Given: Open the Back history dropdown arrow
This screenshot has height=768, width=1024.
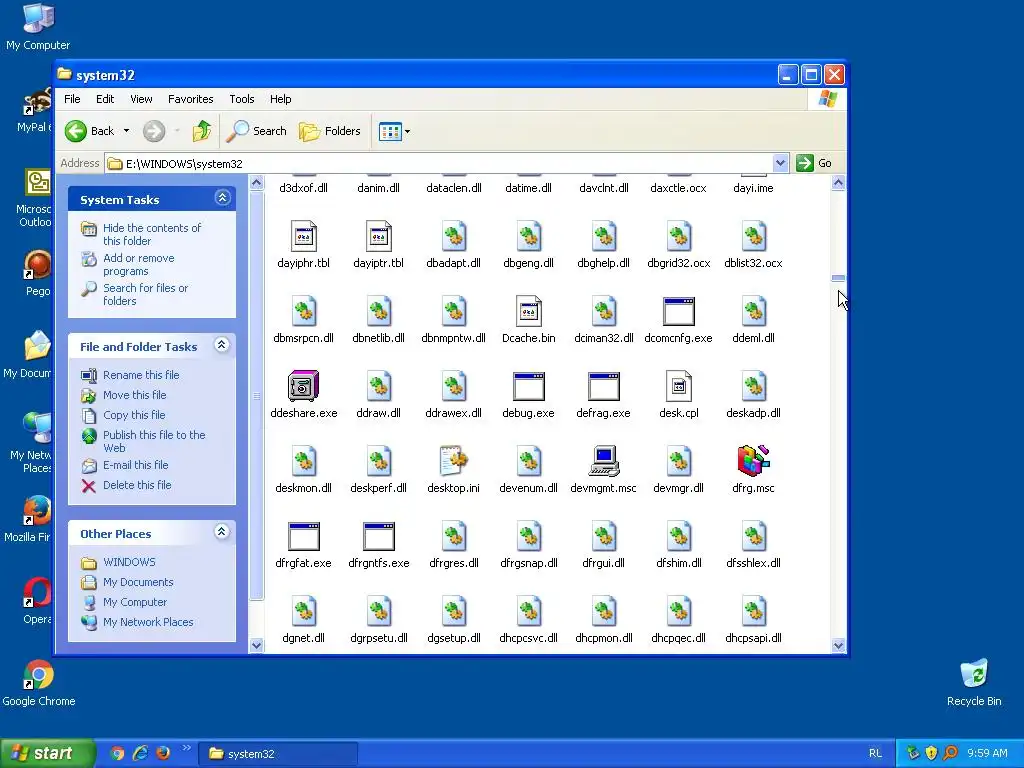Looking at the screenshot, I should 126,131.
